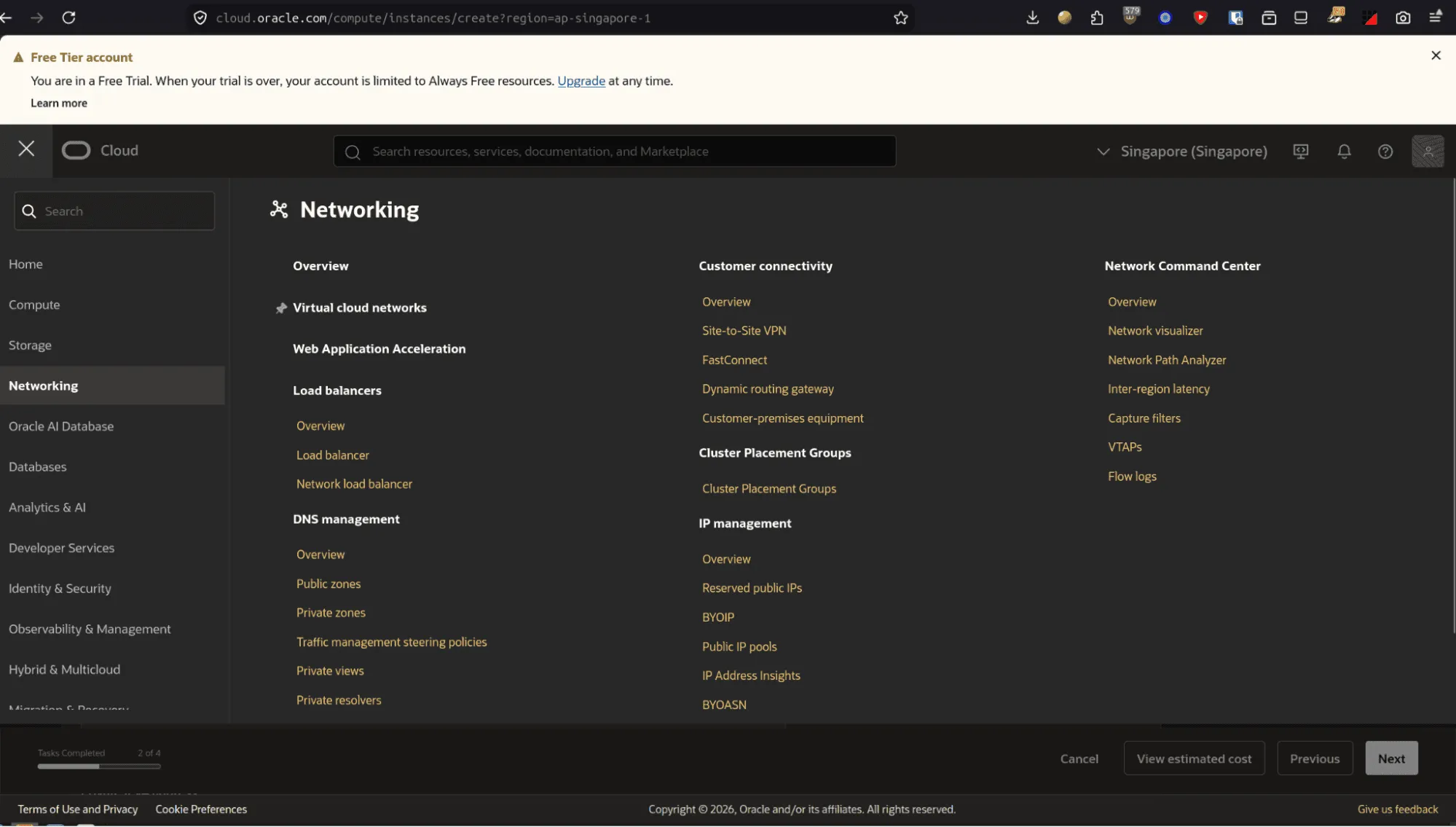Open FastConnect link
Screen dimensions: 1456x827
point(734,361)
